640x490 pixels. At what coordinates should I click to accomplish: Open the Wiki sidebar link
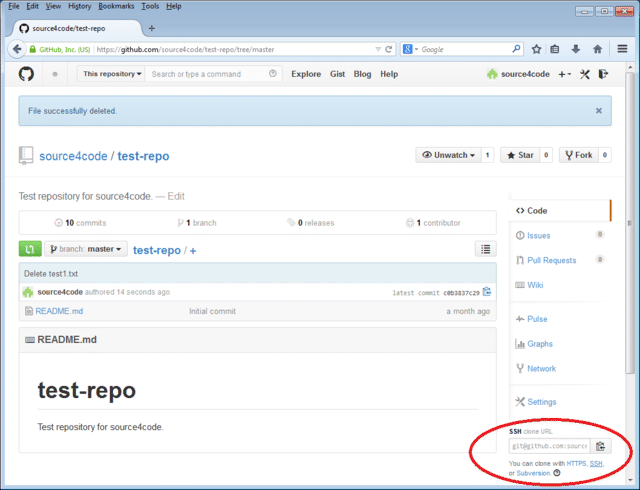pos(535,285)
